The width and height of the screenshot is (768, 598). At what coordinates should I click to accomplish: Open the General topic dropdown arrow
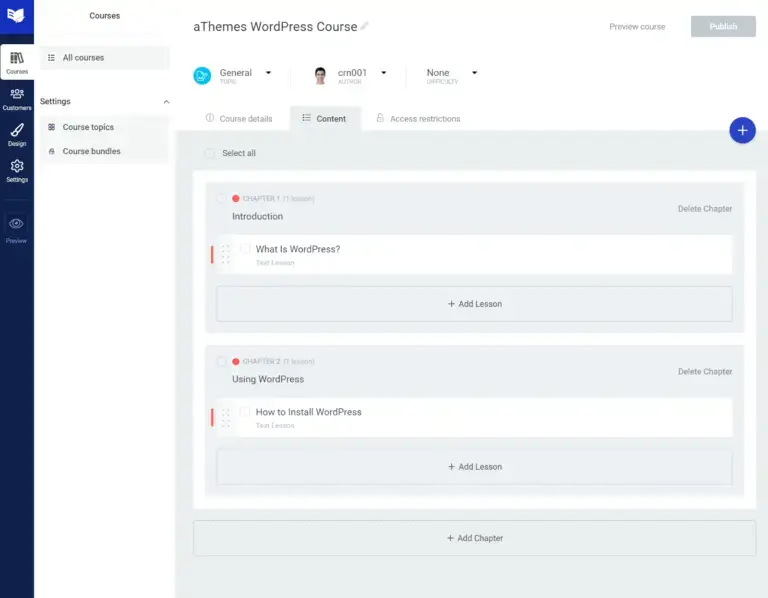[x=268, y=72]
